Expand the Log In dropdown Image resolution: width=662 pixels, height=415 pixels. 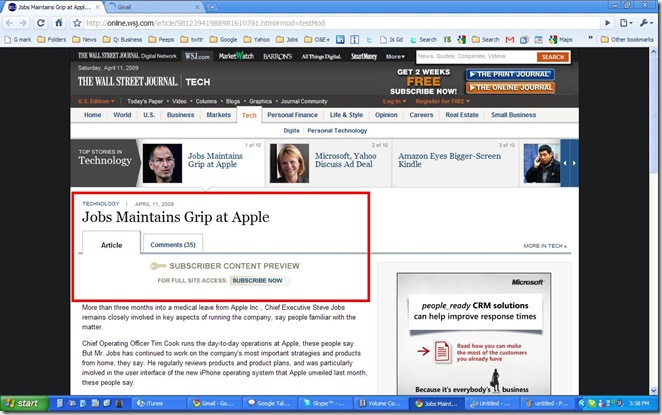click(x=394, y=101)
